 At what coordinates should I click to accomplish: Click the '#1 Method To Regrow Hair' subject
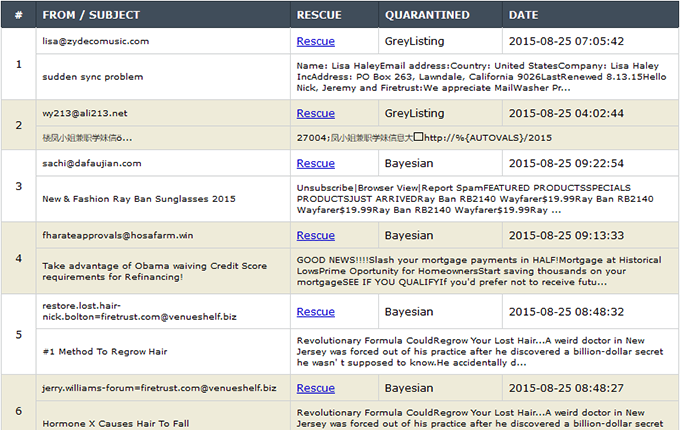pos(104,352)
